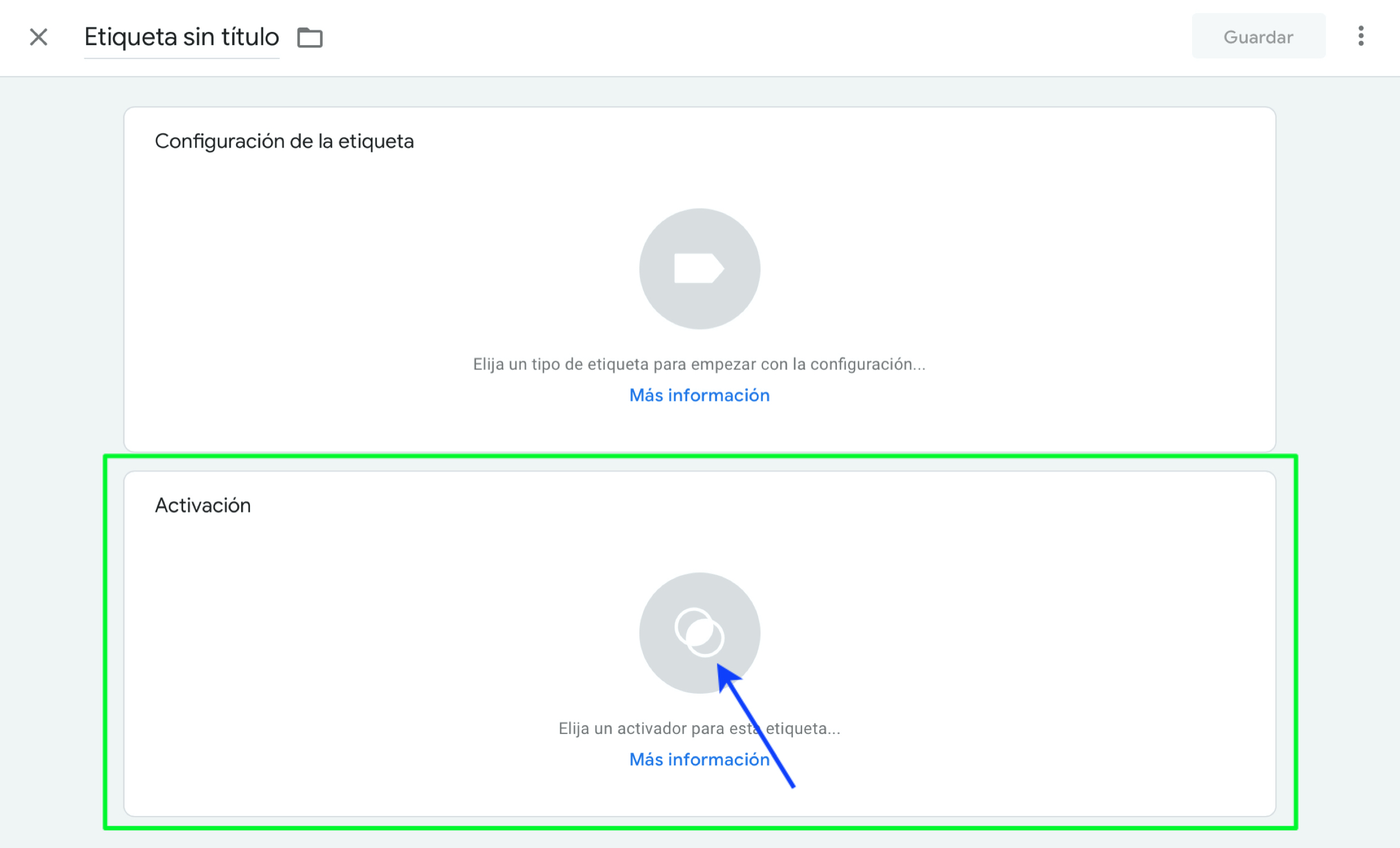Image resolution: width=1400 pixels, height=848 pixels.
Task: Close the tag editor with the X icon
Action: pyautogui.click(x=39, y=37)
